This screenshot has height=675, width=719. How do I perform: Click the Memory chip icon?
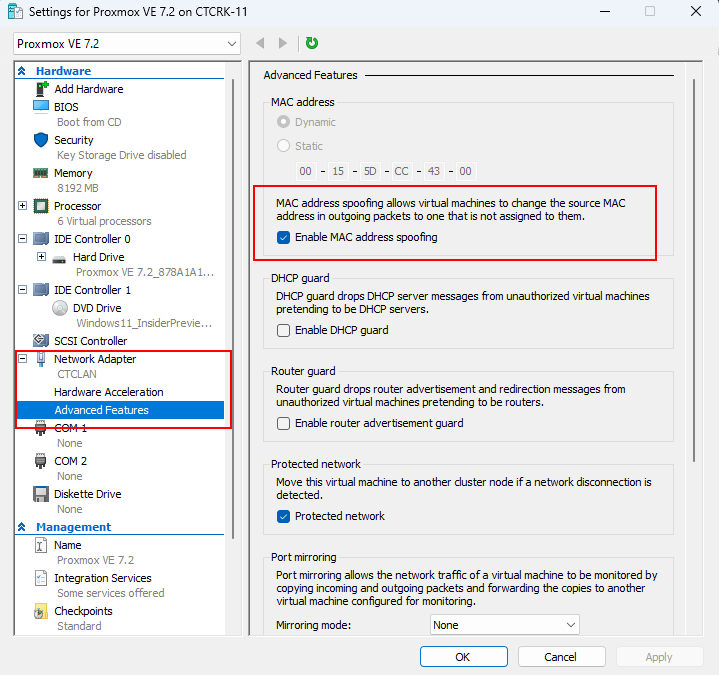41,173
